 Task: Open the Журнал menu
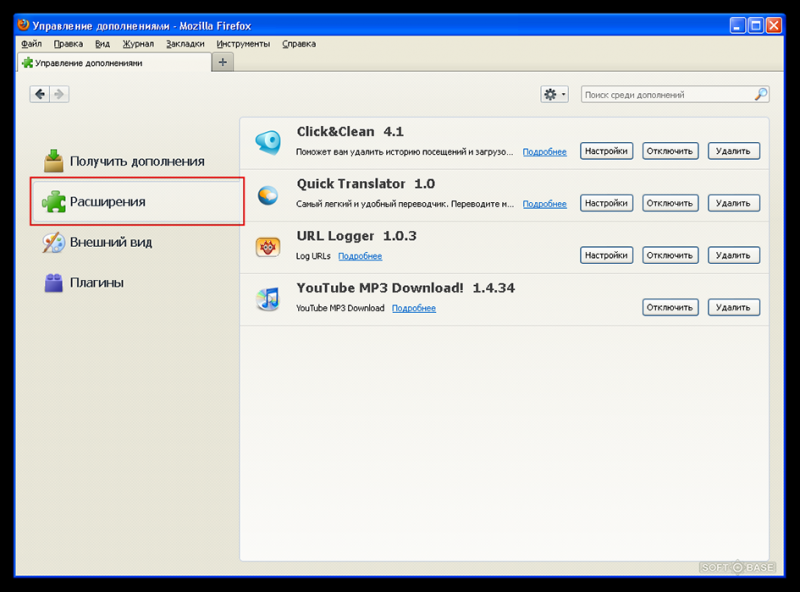tap(138, 44)
